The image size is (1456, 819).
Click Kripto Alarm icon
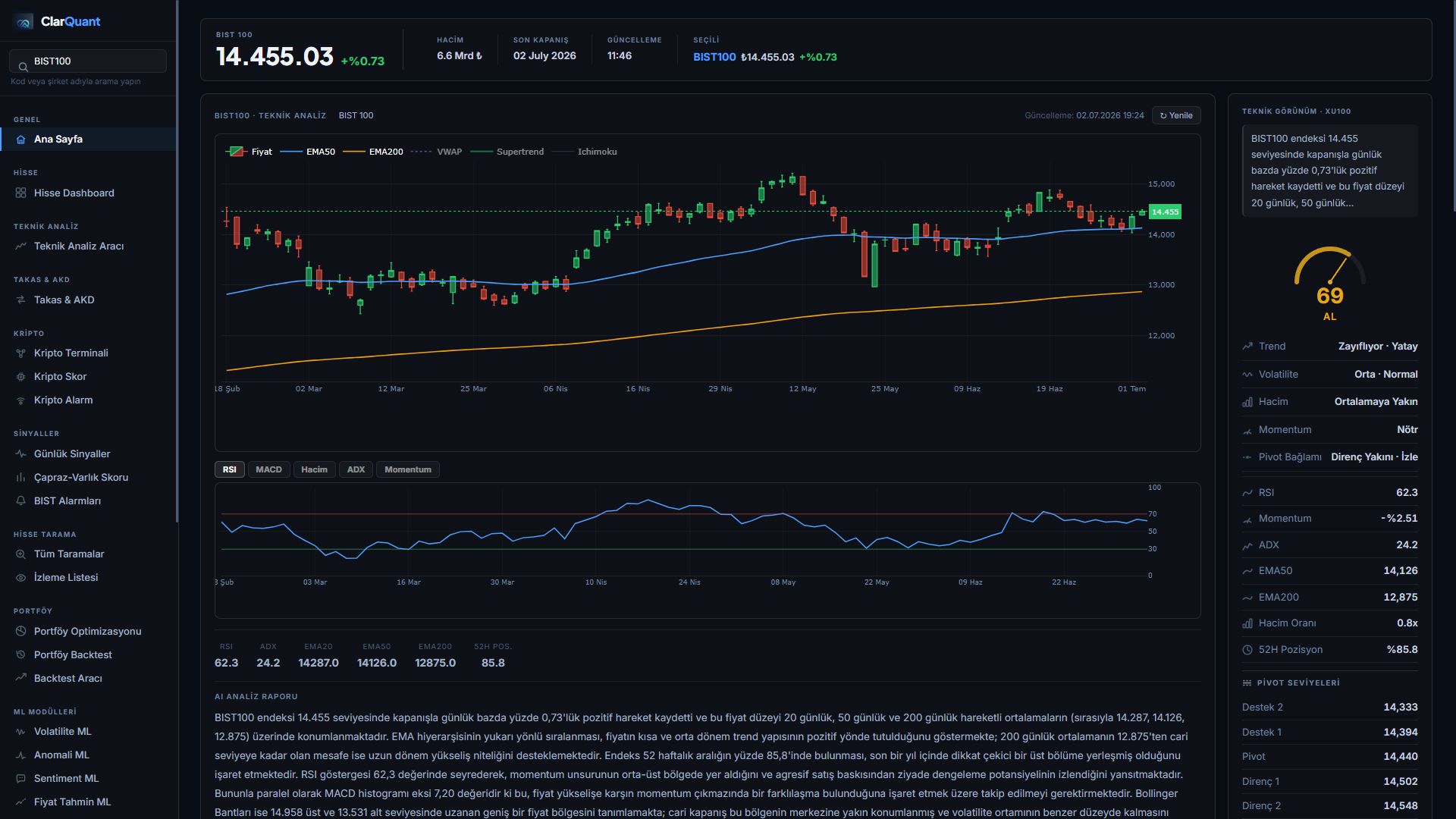coord(20,400)
